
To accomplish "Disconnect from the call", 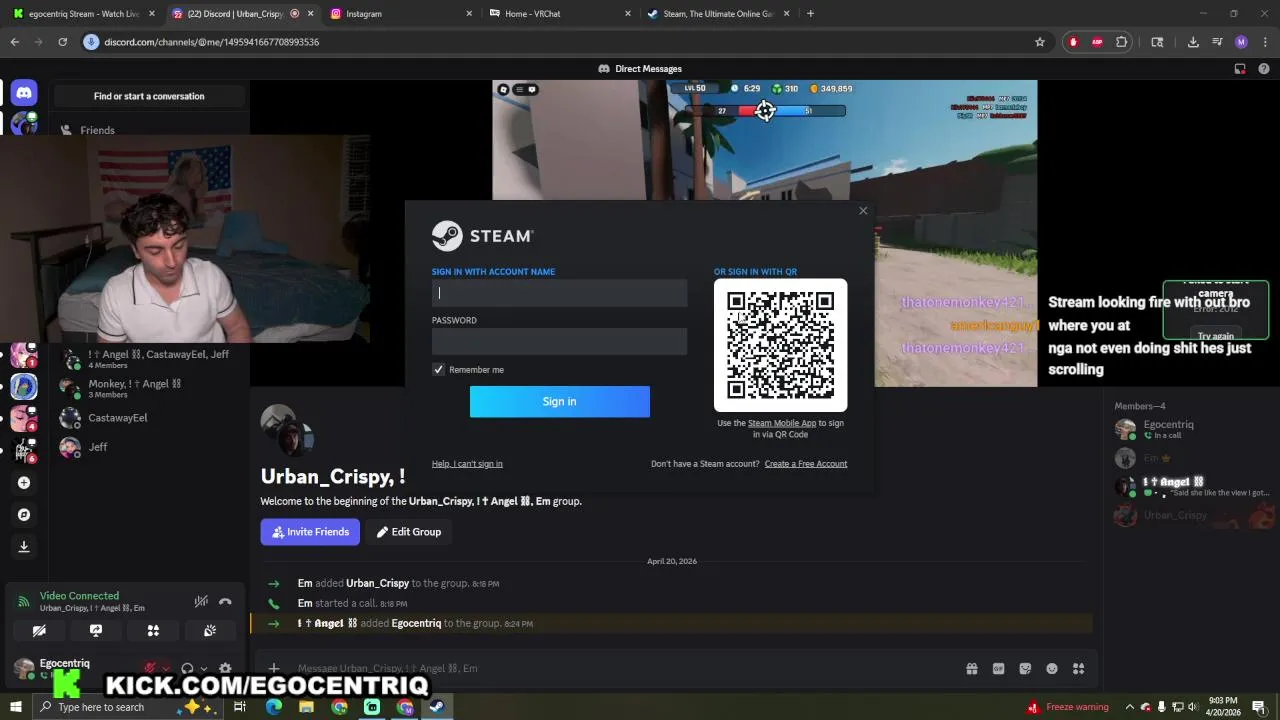I will click(x=225, y=602).
